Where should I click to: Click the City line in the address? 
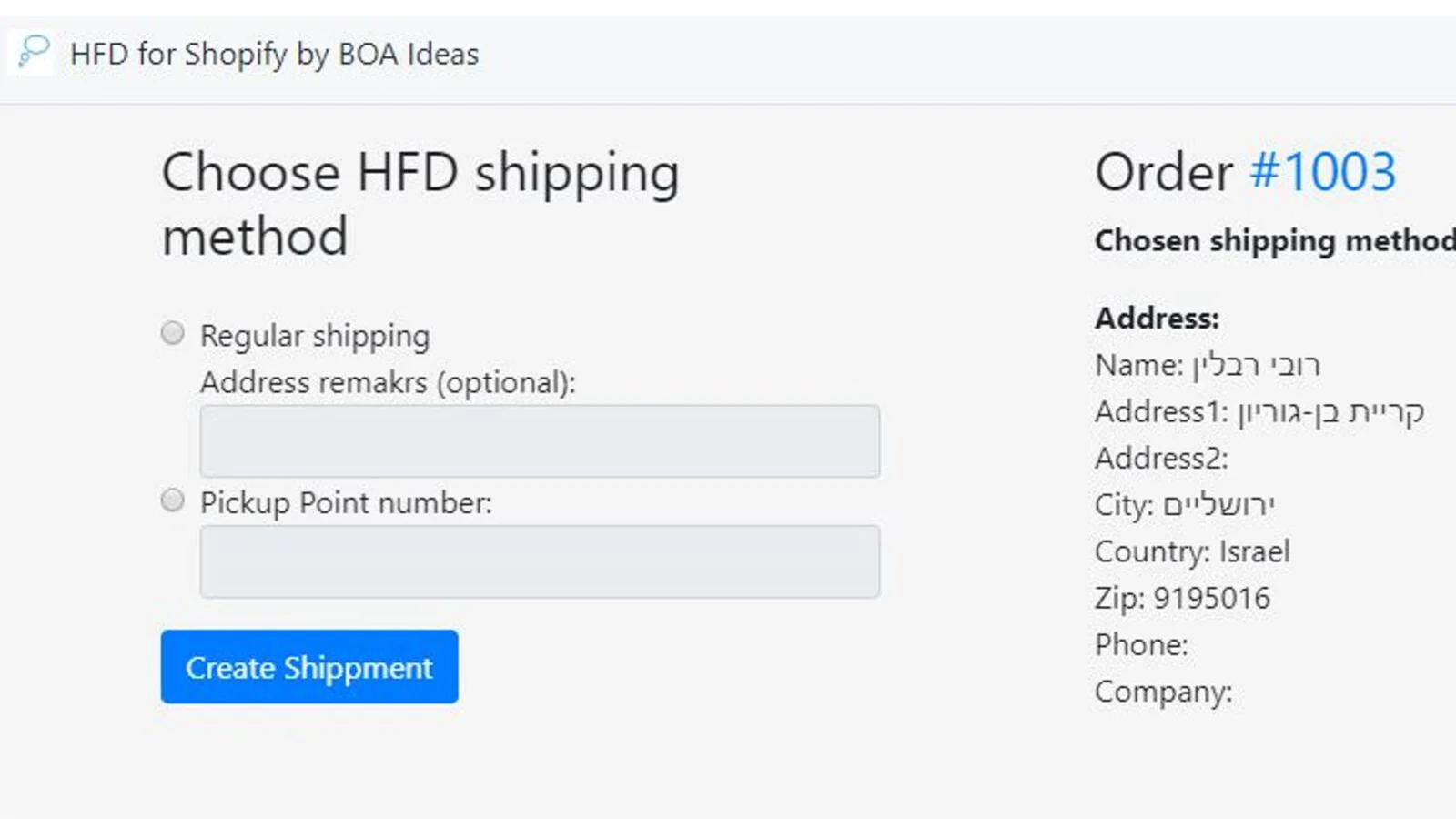pos(1184,505)
